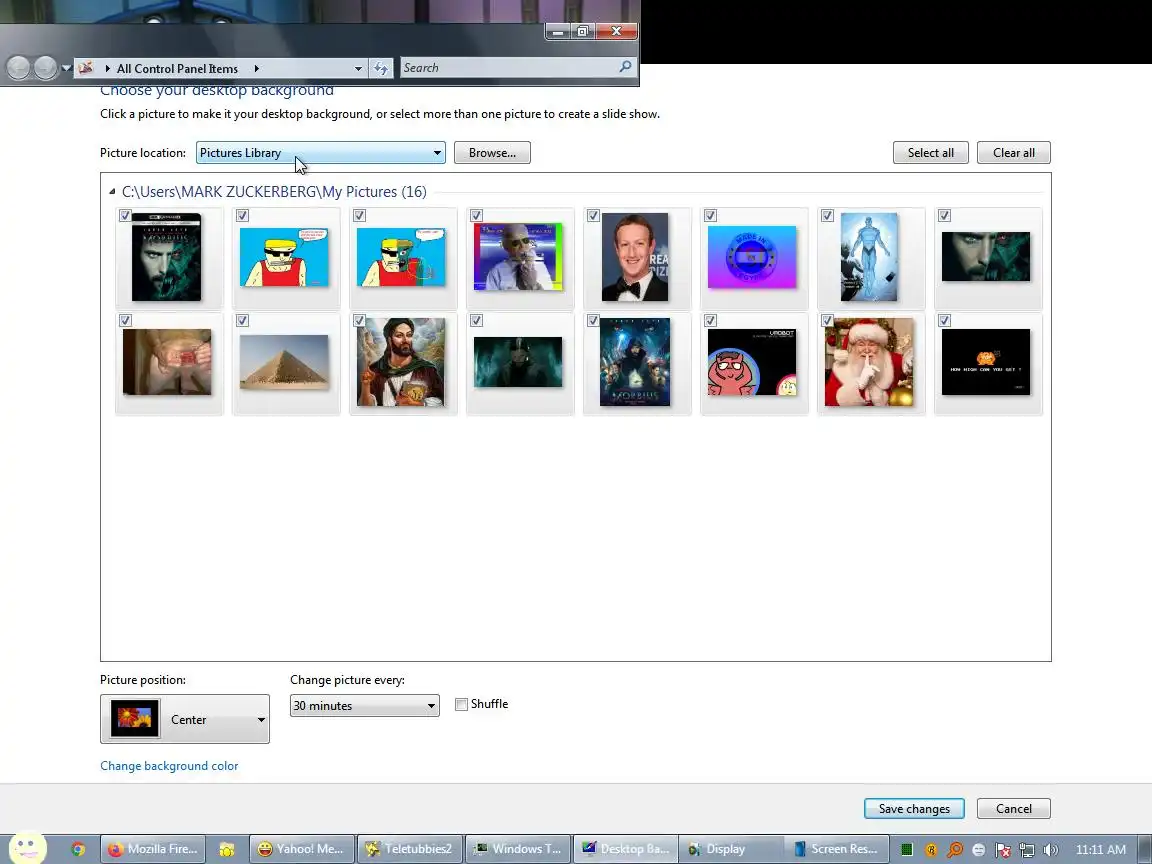
Task: Switch to Teletubbies2 taskbar button
Action: coord(410,849)
